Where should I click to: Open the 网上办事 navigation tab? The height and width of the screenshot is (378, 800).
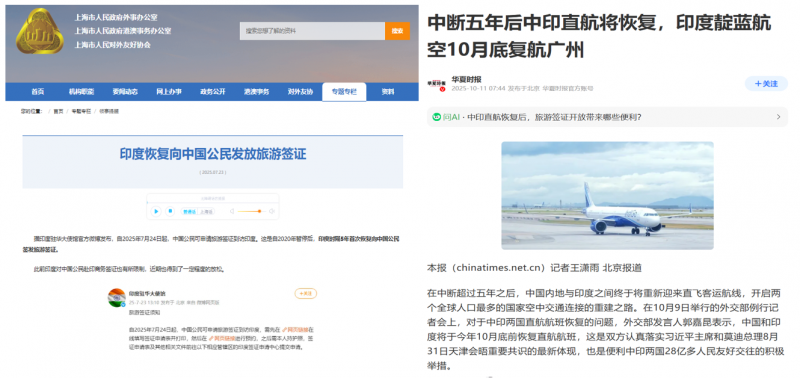tap(169, 92)
